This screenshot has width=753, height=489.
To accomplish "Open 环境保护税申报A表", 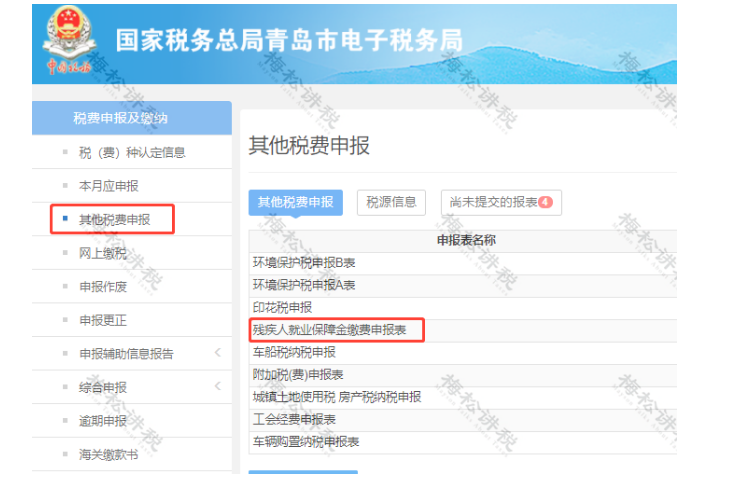I will (304, 285).
